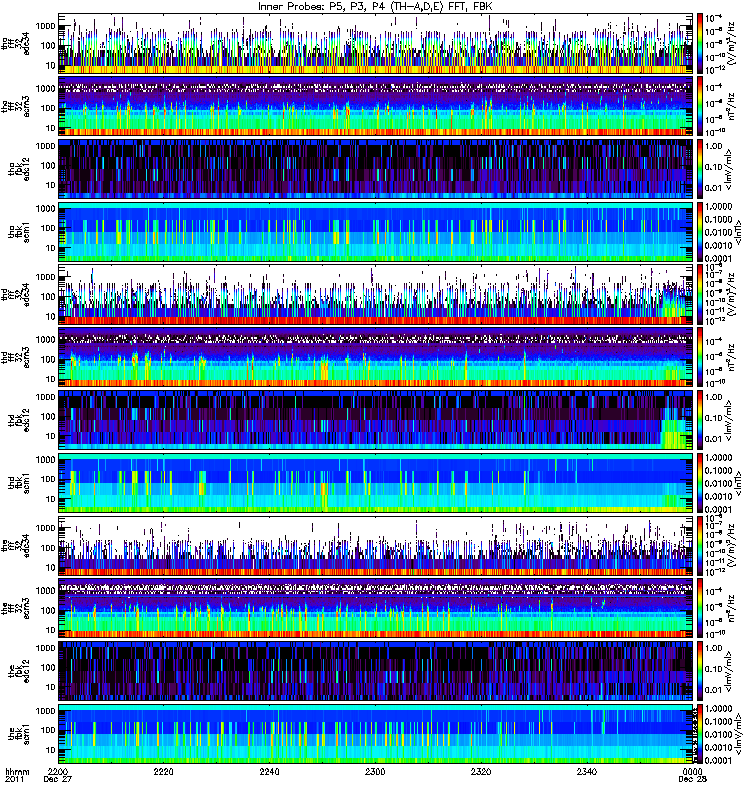Click the <|mV/m|> unit label of tha edc12
This screenshot has height=800, width=750.
click(728, 169)
